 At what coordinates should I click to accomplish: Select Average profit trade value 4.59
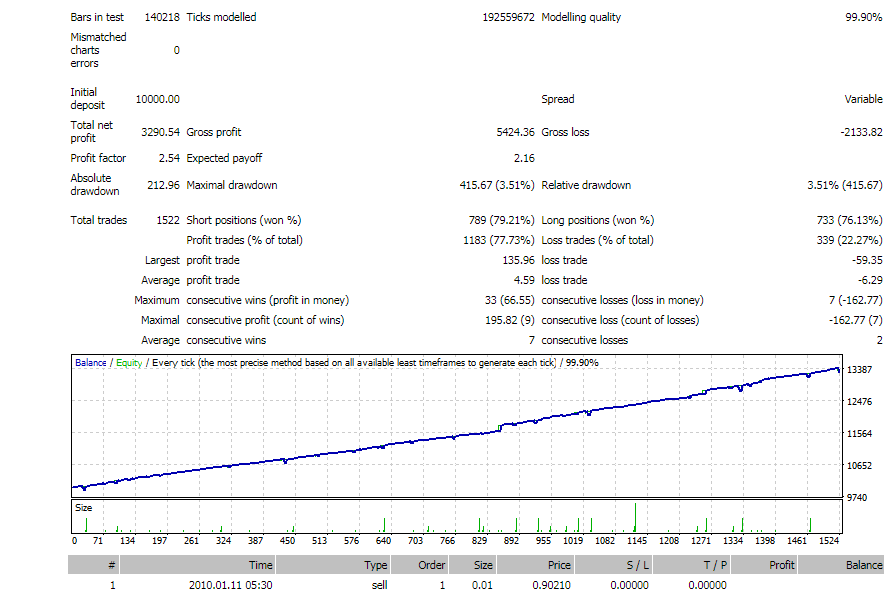(x=524, y=280)
